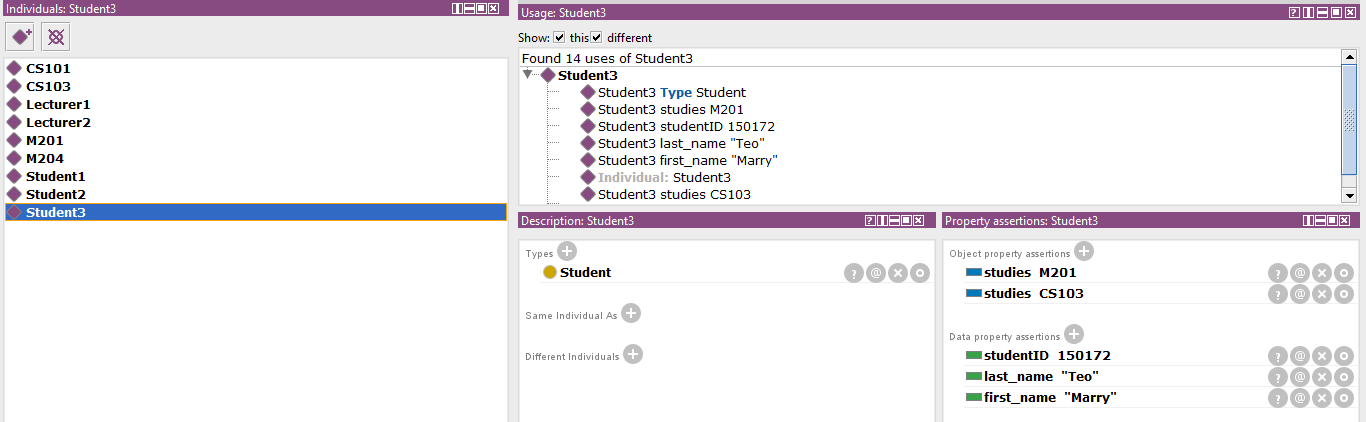Viewport: 1366px width, 422px height.
Task: Open annotations for the last_name Teo assertion
Action: [1300, 377]
